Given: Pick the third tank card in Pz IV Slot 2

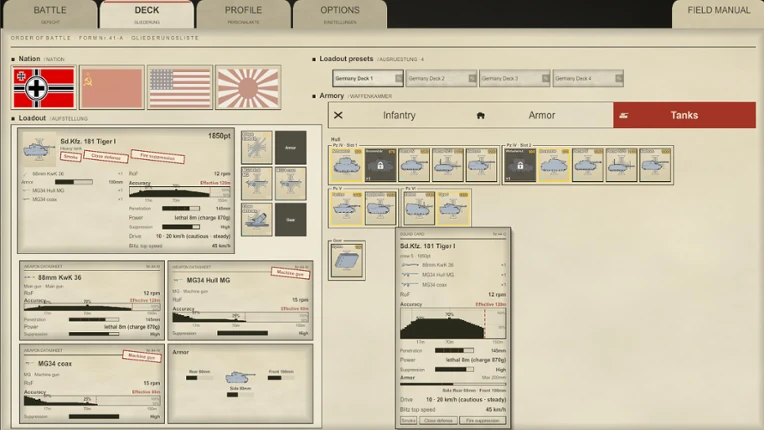Looking at the screenshot, I should pyautogui.click(x=588, y=165).
